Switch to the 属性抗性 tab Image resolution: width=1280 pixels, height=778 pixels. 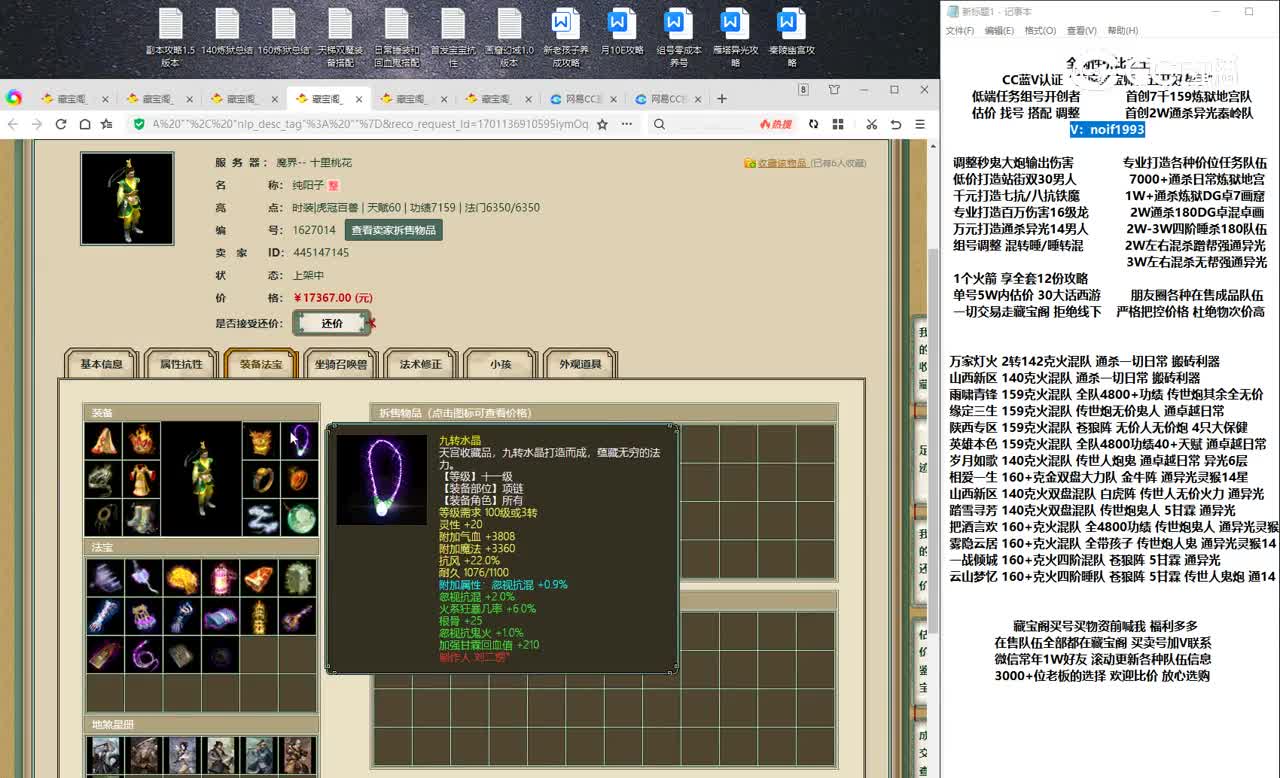coord(181,364)
